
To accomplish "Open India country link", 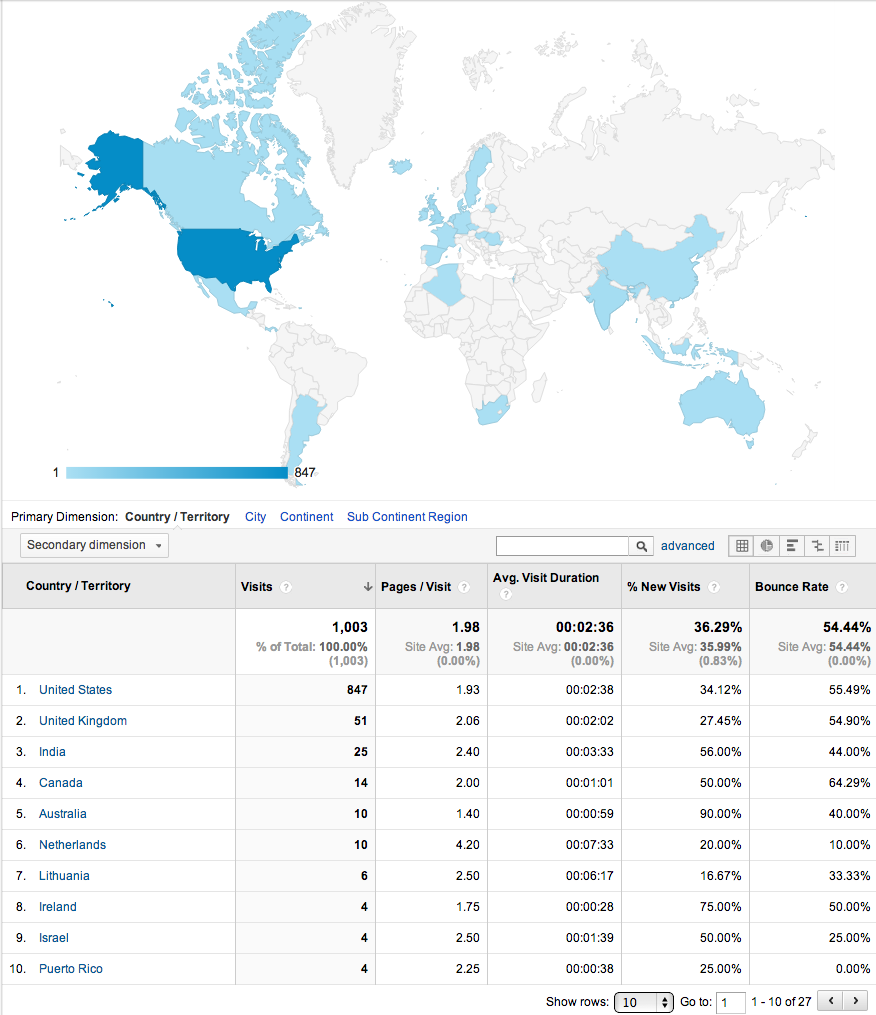I will [x=52, y=752].
